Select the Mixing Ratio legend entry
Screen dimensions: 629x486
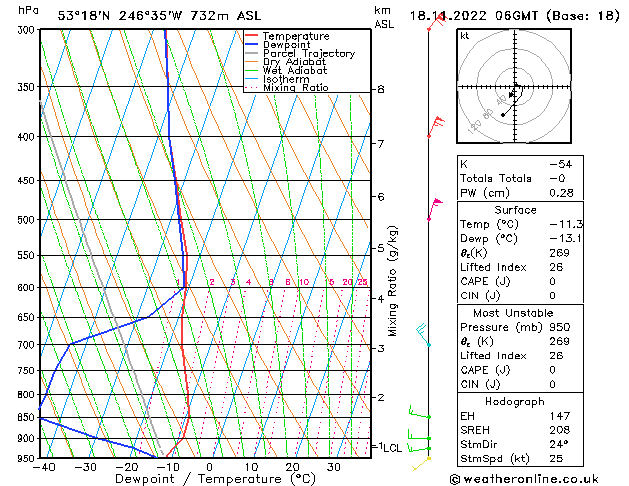(x=295, y=88)
